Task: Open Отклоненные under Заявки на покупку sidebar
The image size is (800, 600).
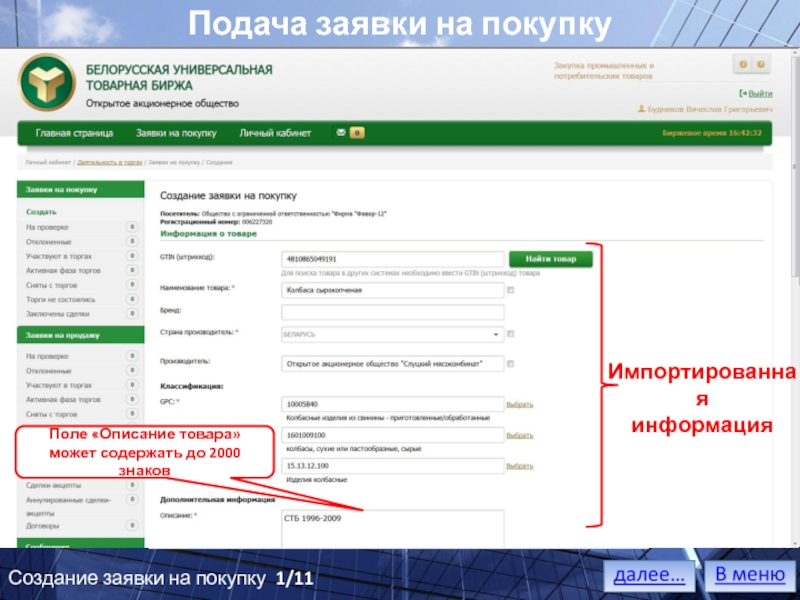Action: pos(48,242)
